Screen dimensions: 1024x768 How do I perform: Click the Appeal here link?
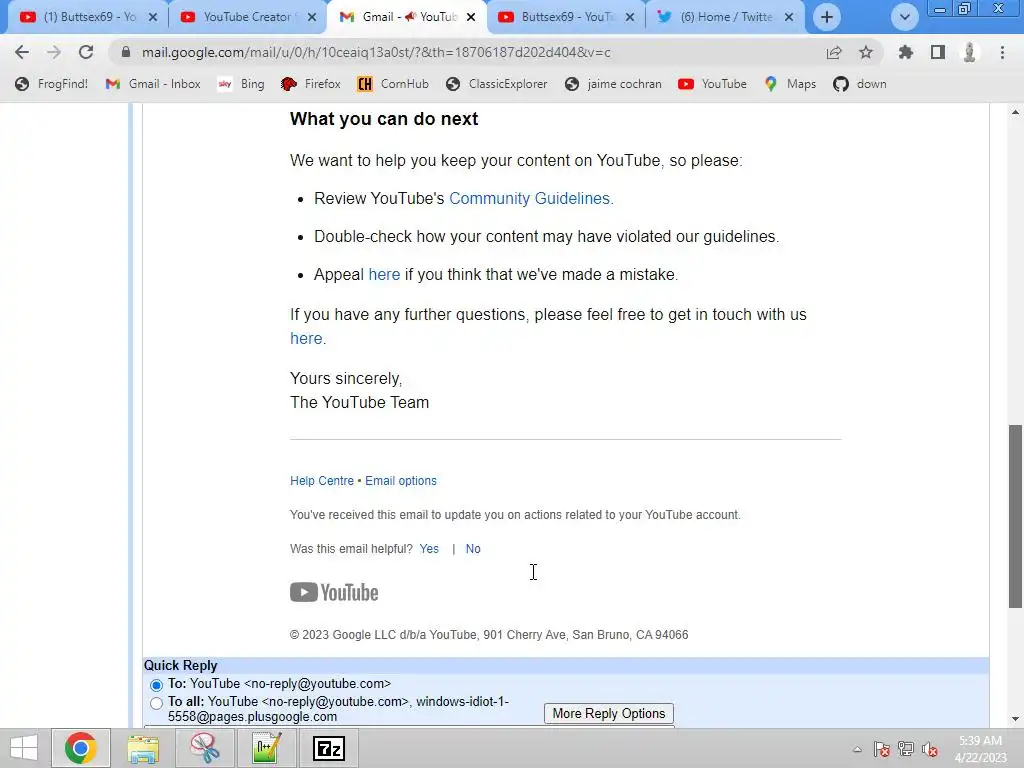[x=384, y=275]
